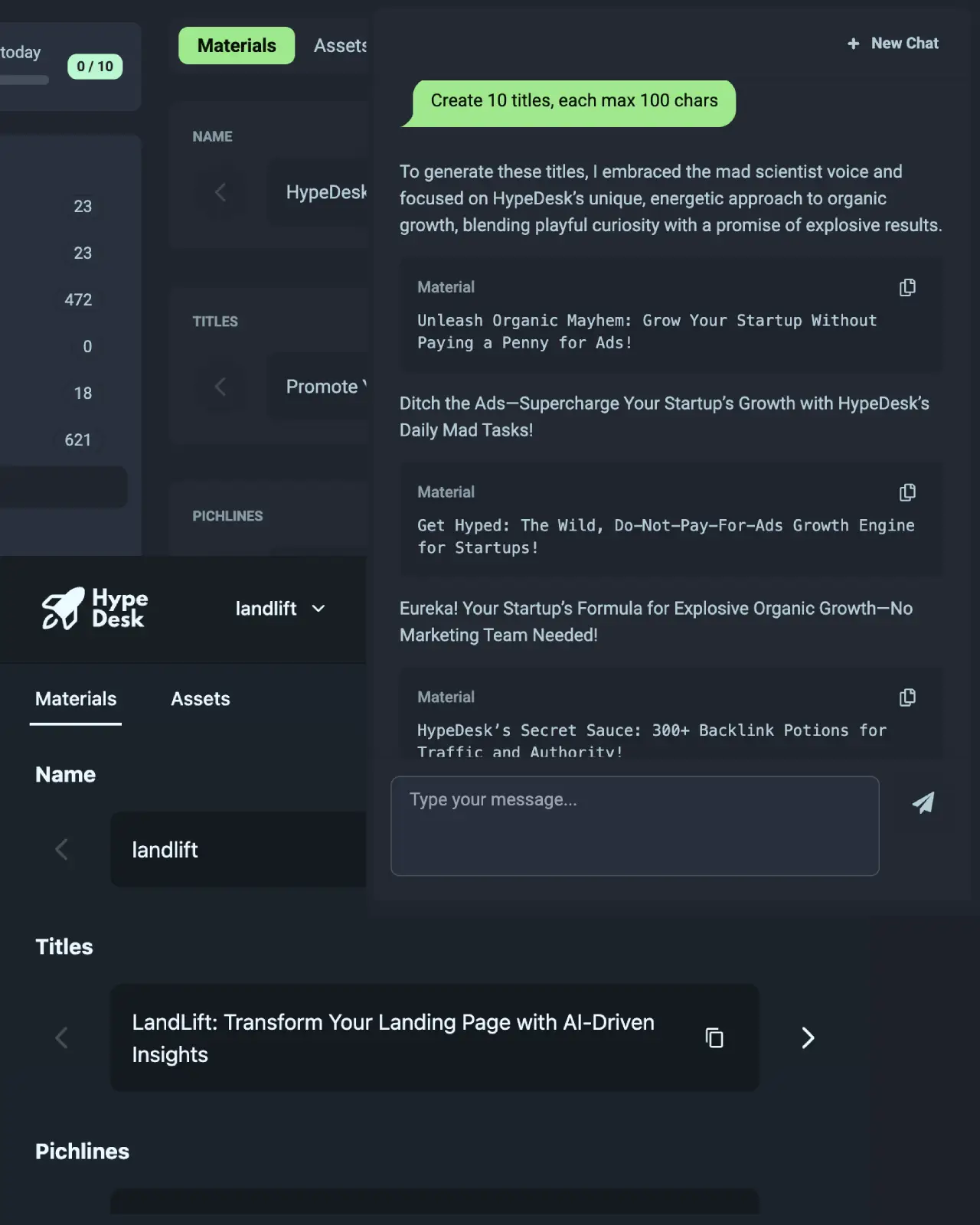This screenshot has width=980, height=1225.
Task: Switch to the green Materials tab
Action: pyautogui.click(x=237, y=46)
